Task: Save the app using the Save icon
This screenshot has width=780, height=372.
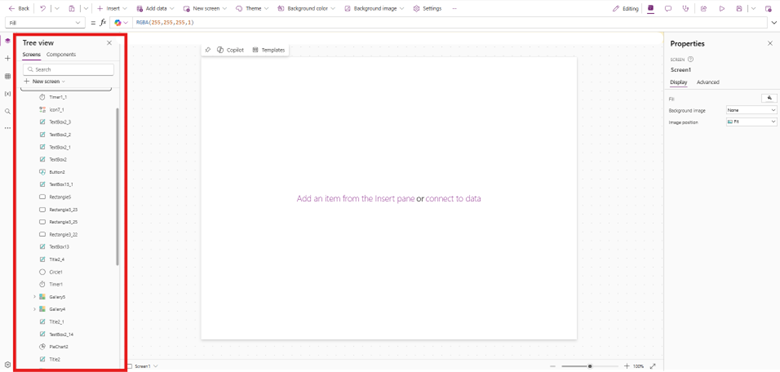Action: (739, 8)
